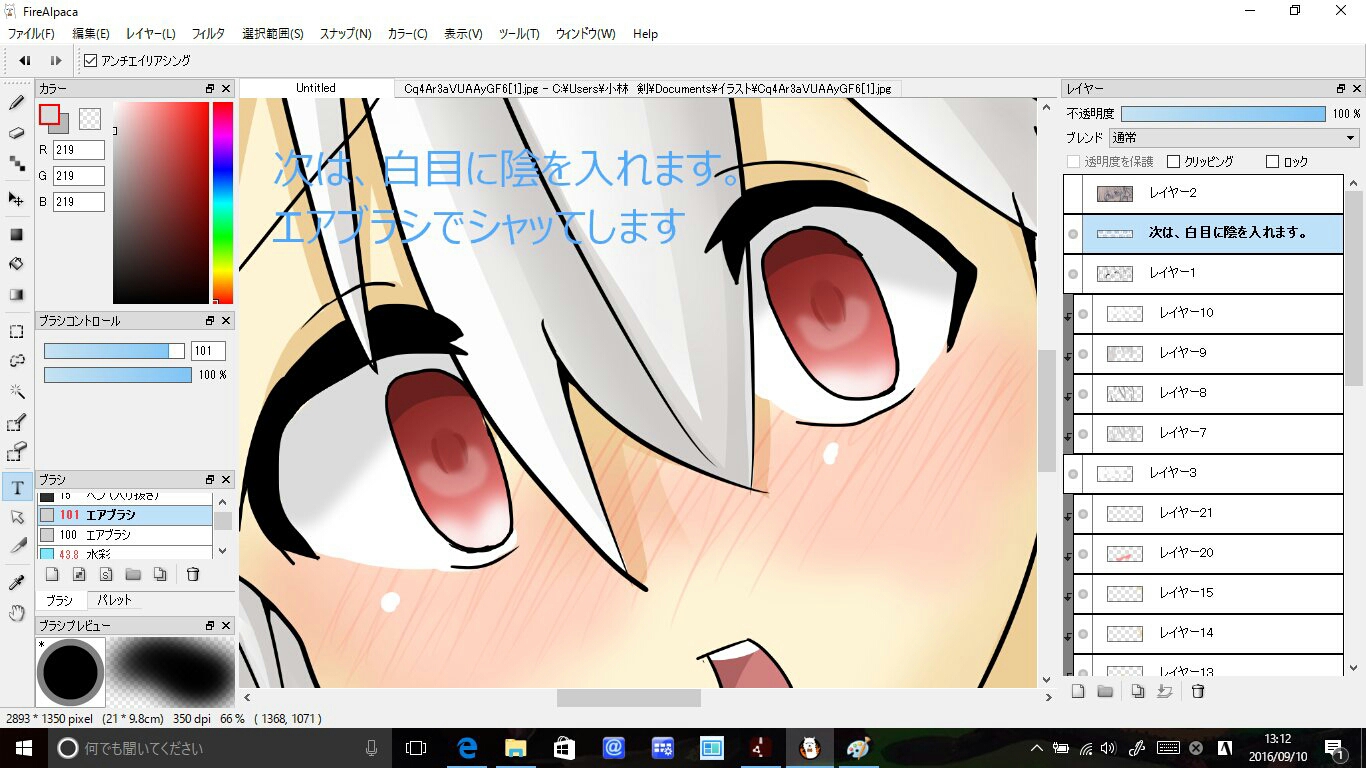Choose the Magic Wand selection tool
This screenshot has height=768, width=1366.
tap(17, 391)
